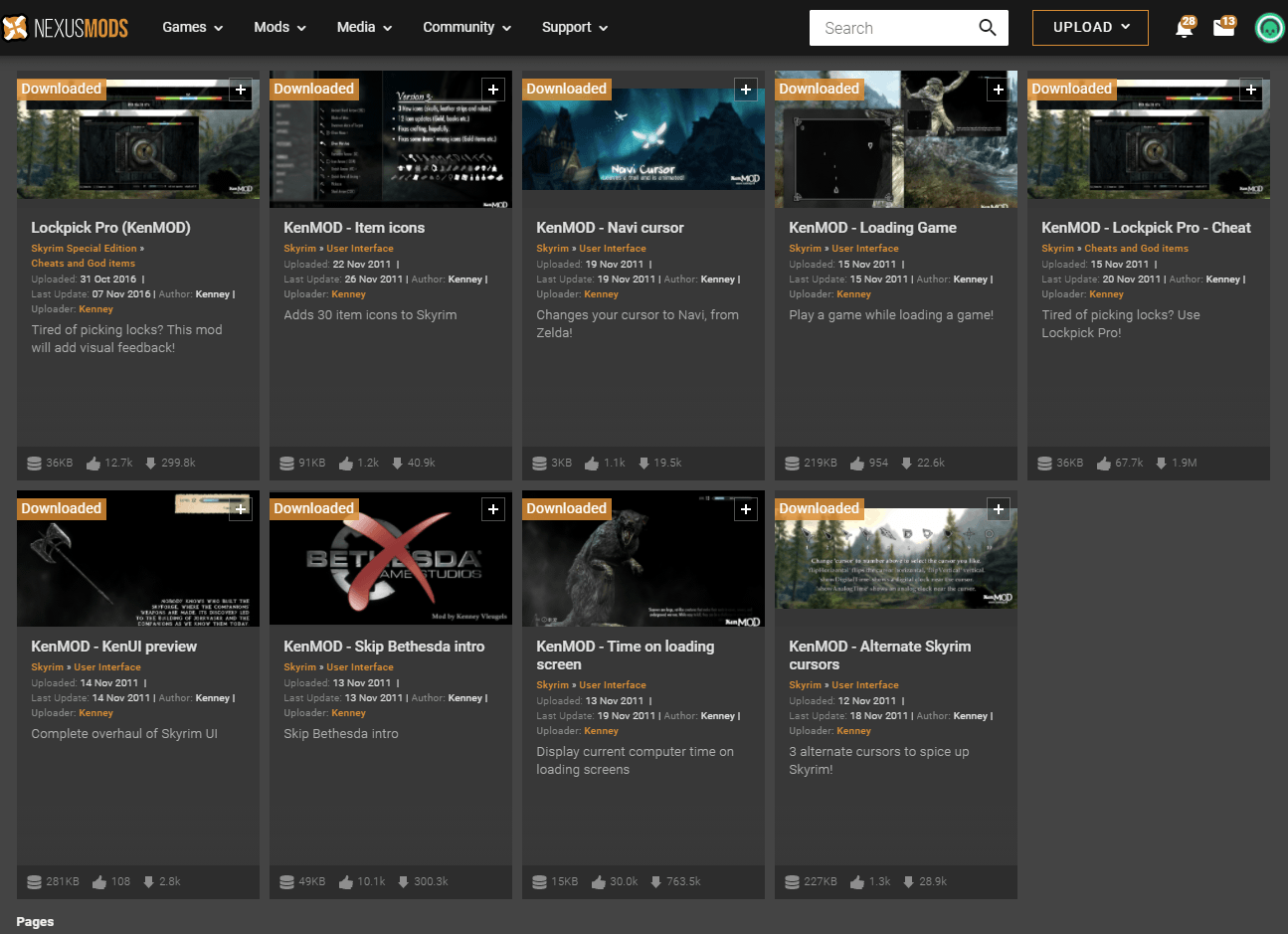Open the Navi cursor mod thumbnail

[x=644, y=139]
